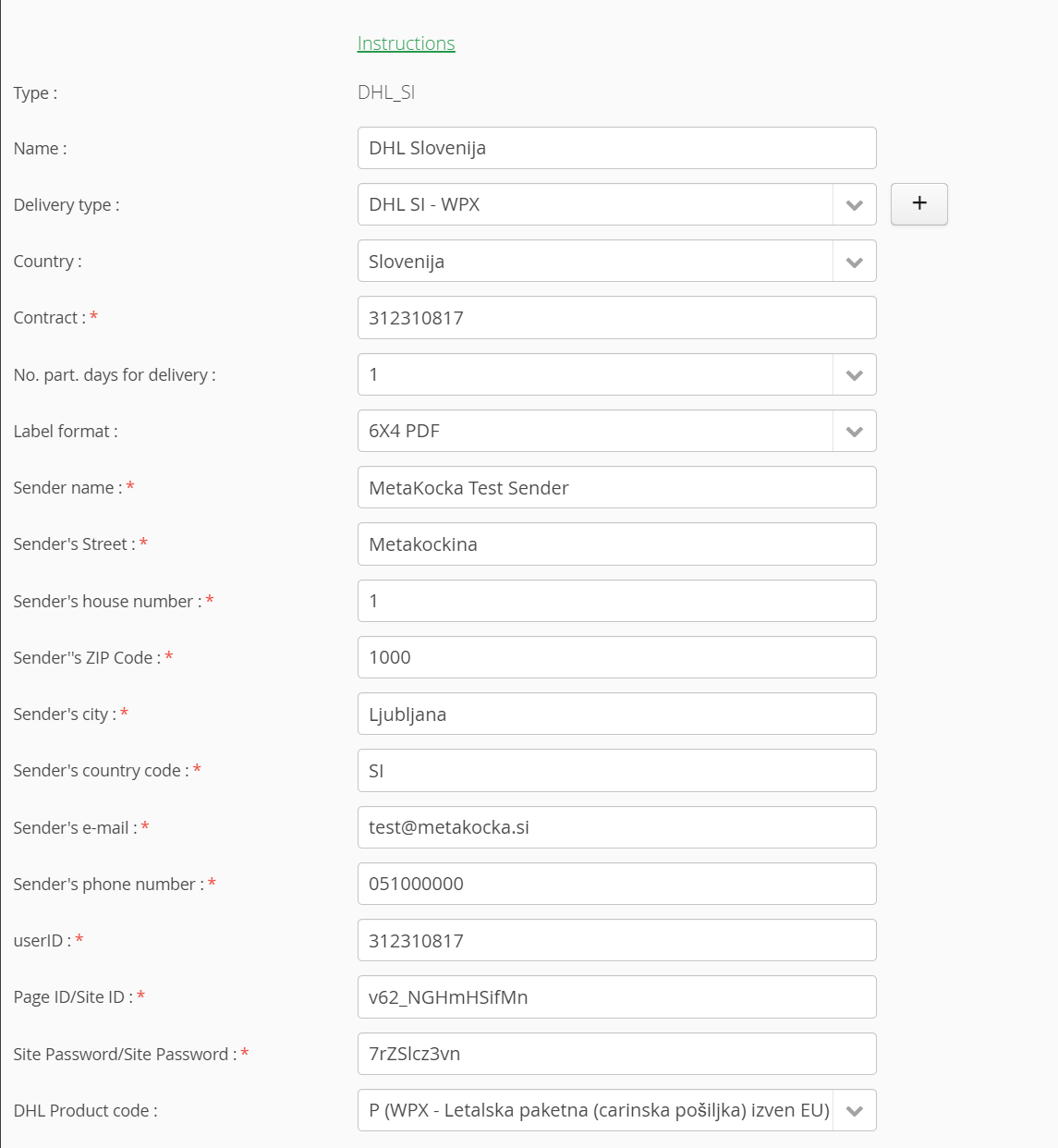Click the 'Delivery type :' label
This screenshot has height=1148, width=1058.
click(67, 205)
